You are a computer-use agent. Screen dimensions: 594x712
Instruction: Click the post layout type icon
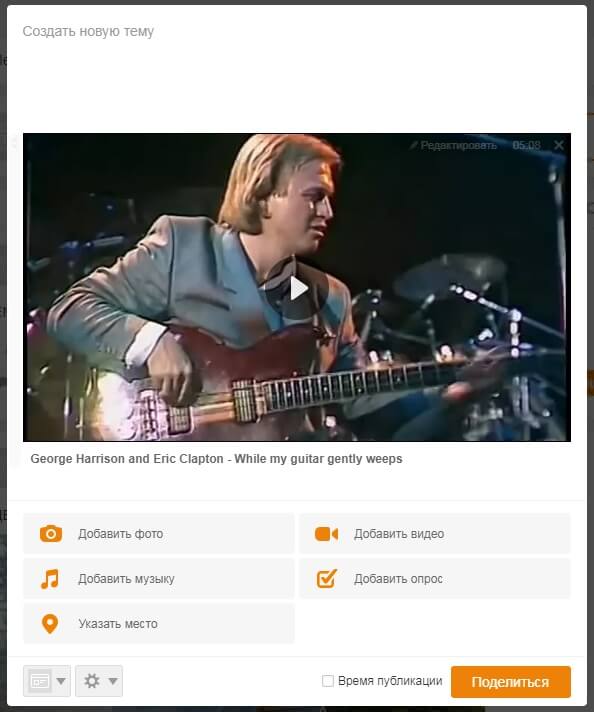point(40,681)
